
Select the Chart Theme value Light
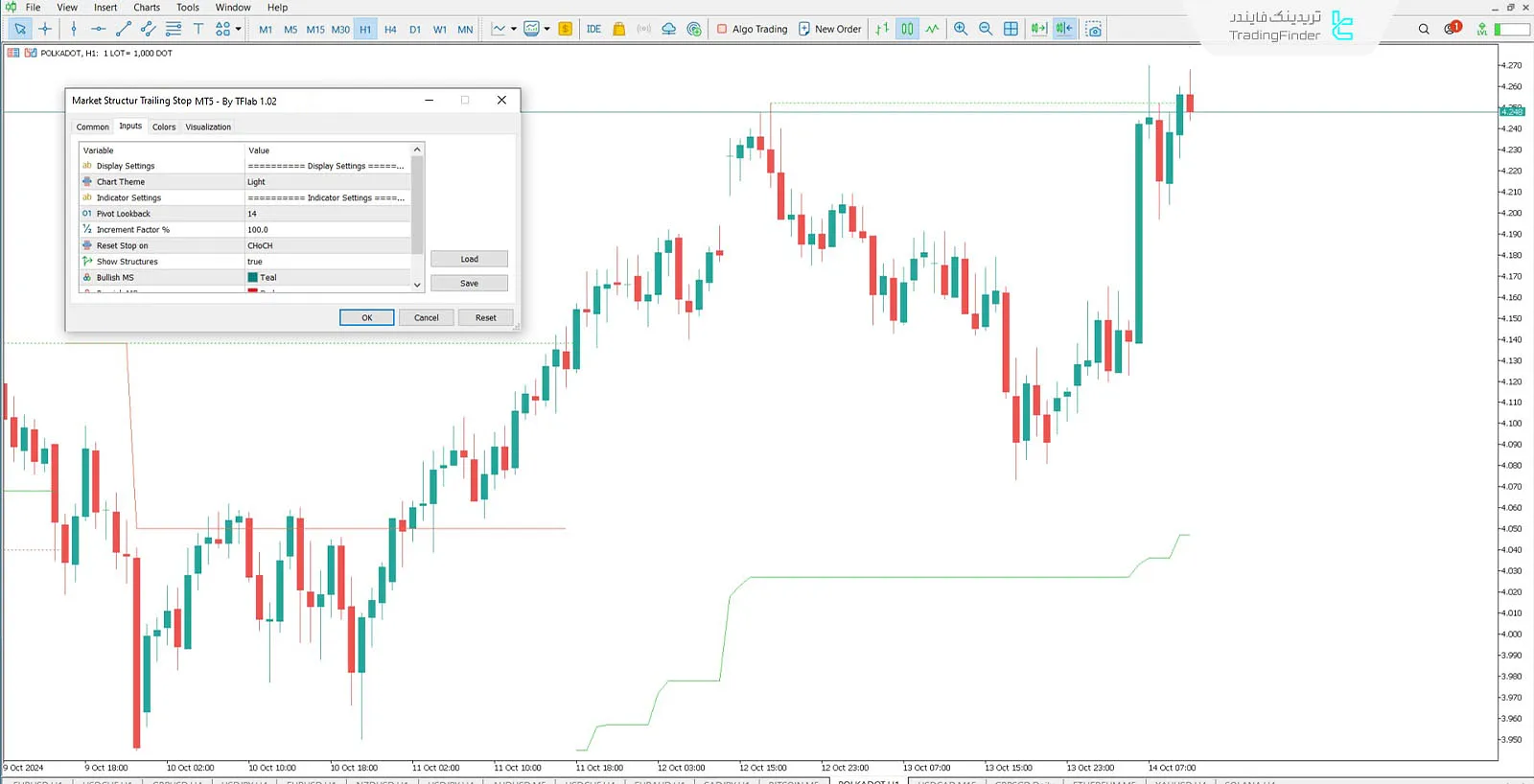tap(328, 181)
